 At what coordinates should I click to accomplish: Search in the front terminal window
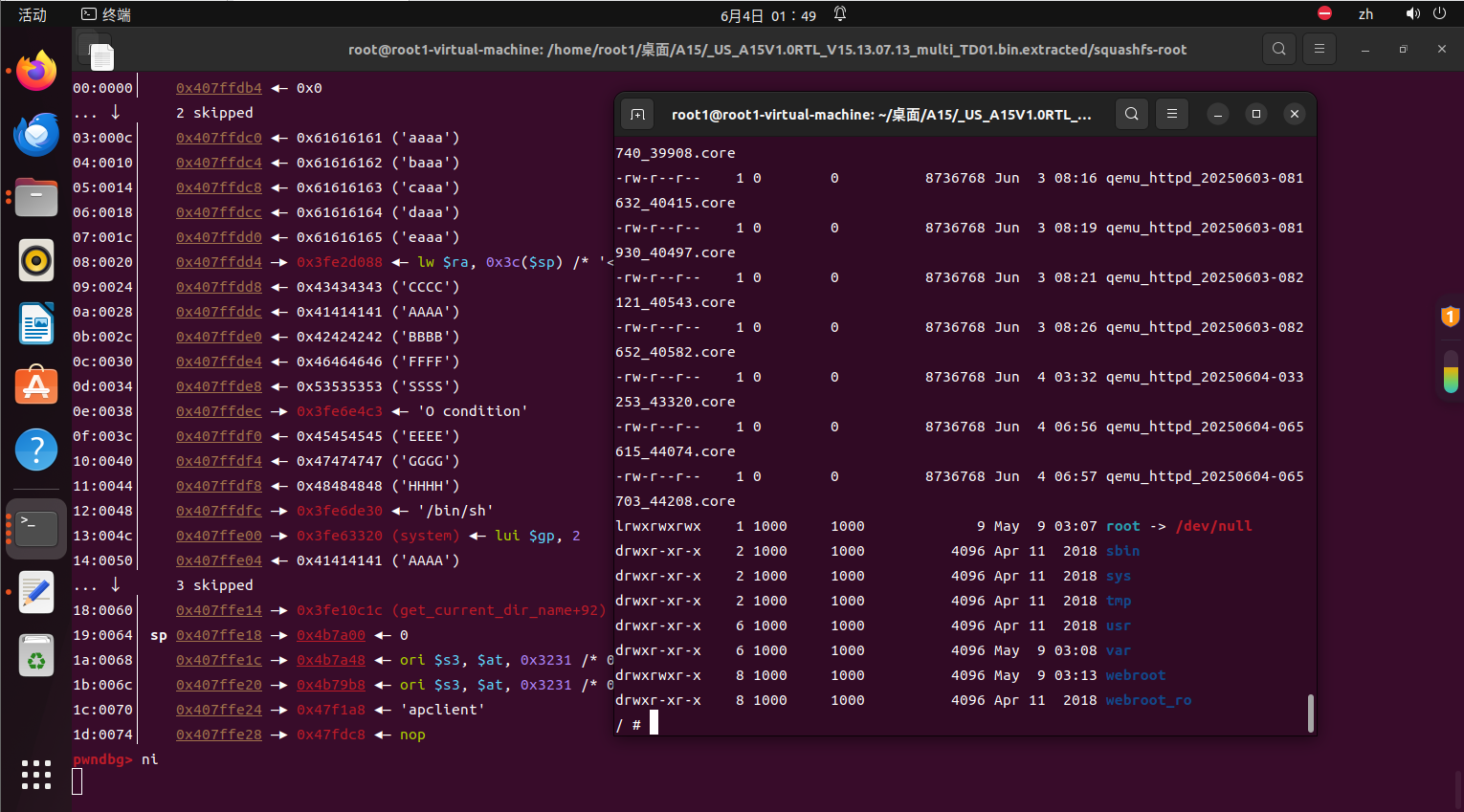click(1131, 114)
